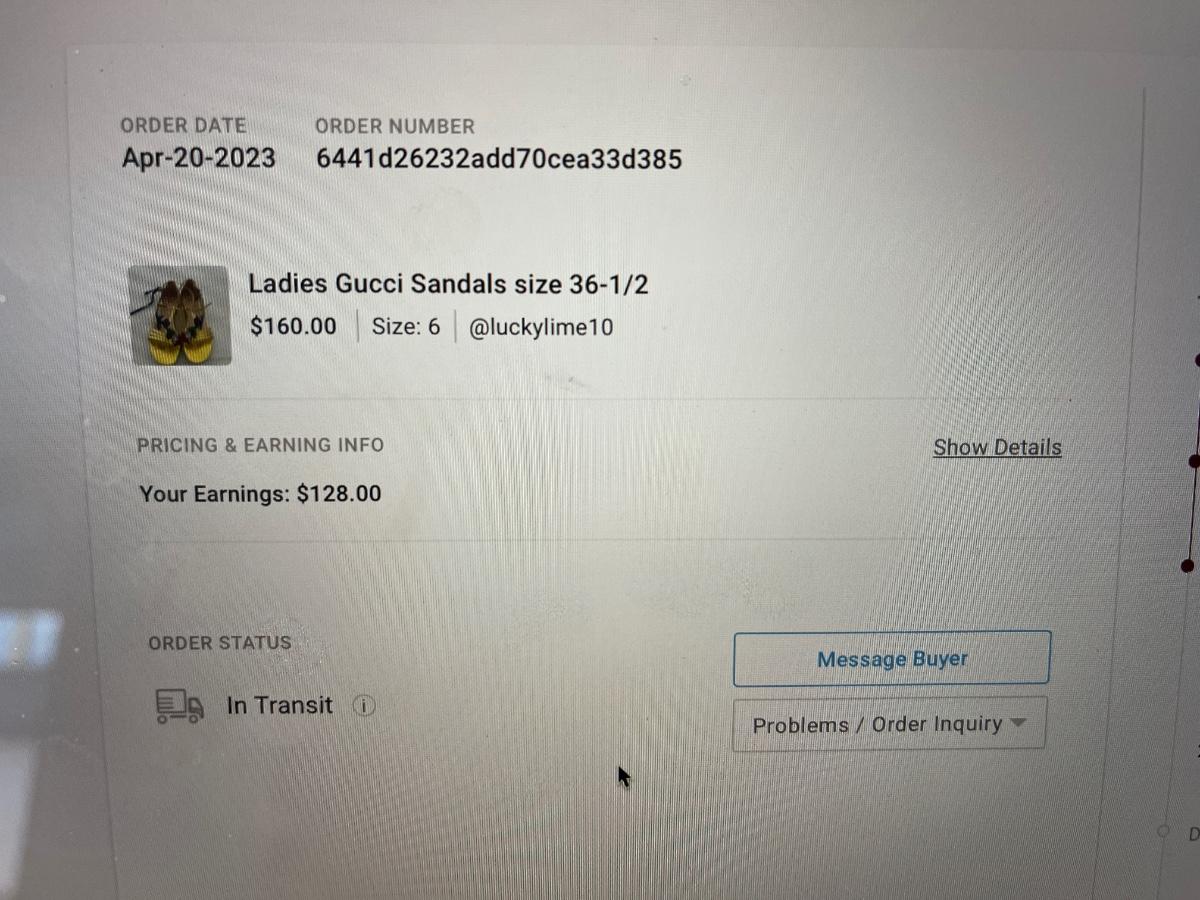Select the order number 6441d26232add70cea33d385

[x=499, y=158]
